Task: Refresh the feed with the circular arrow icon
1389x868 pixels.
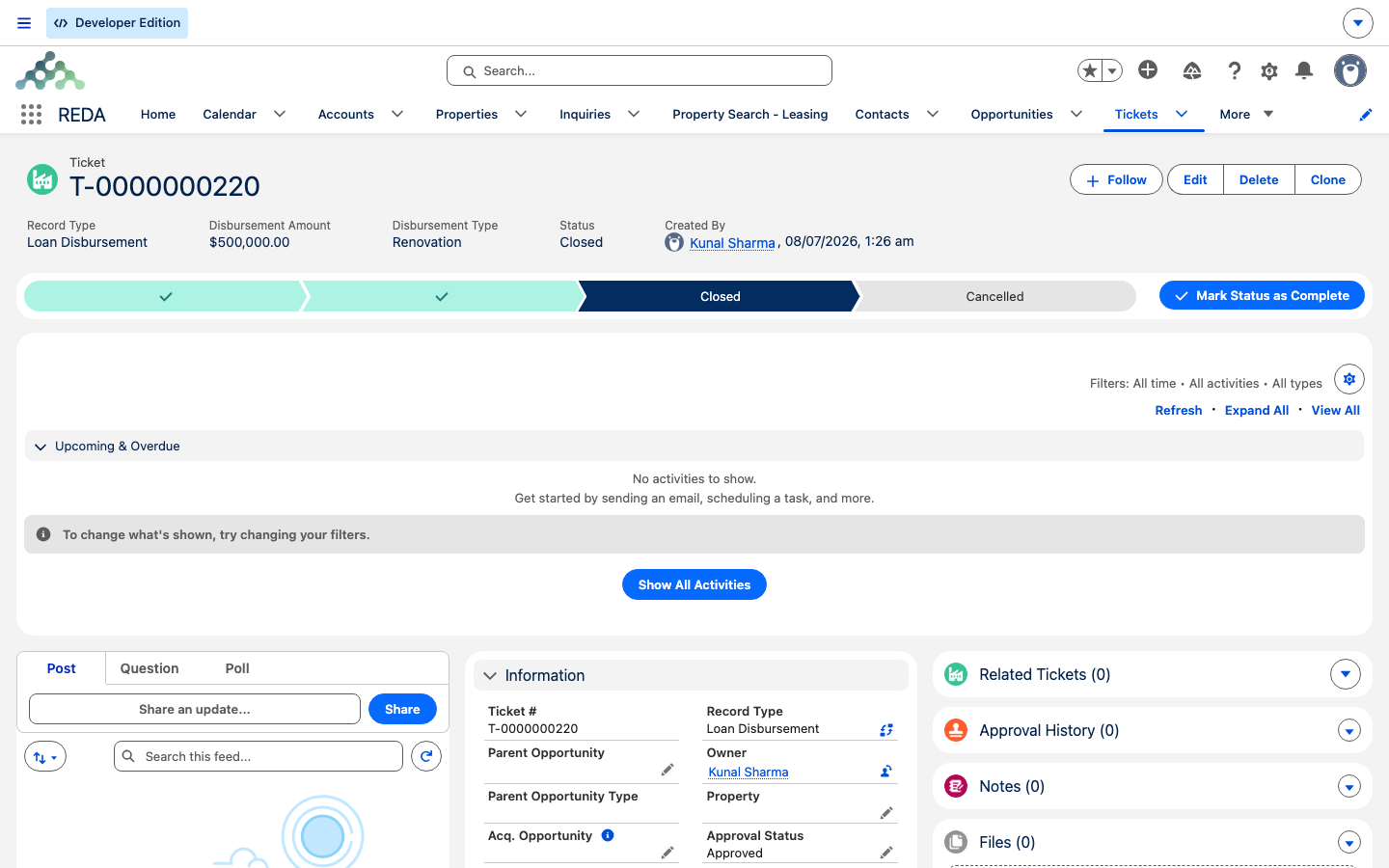Action: click(x=426, y=756)
